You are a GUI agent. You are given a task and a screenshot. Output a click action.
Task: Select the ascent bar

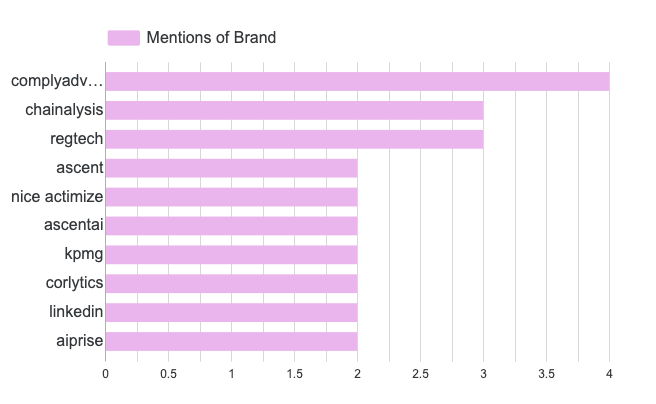(231, 168)
